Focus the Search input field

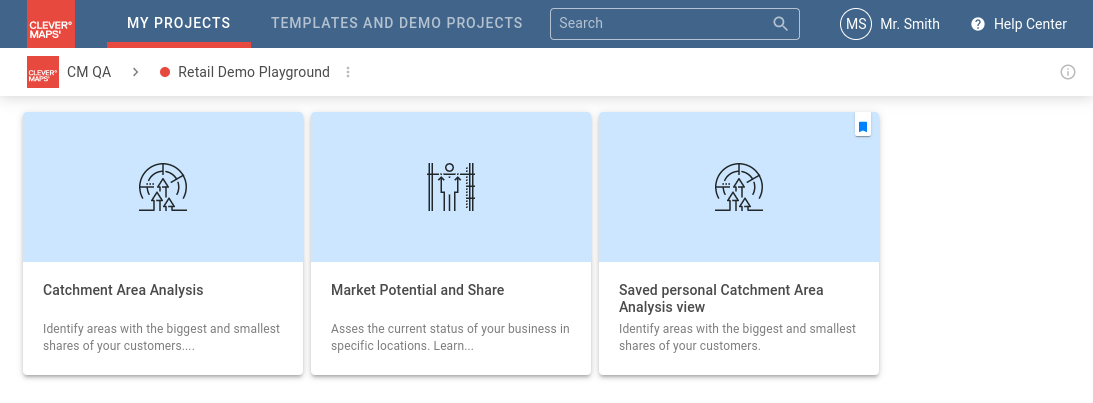[660, 23]
